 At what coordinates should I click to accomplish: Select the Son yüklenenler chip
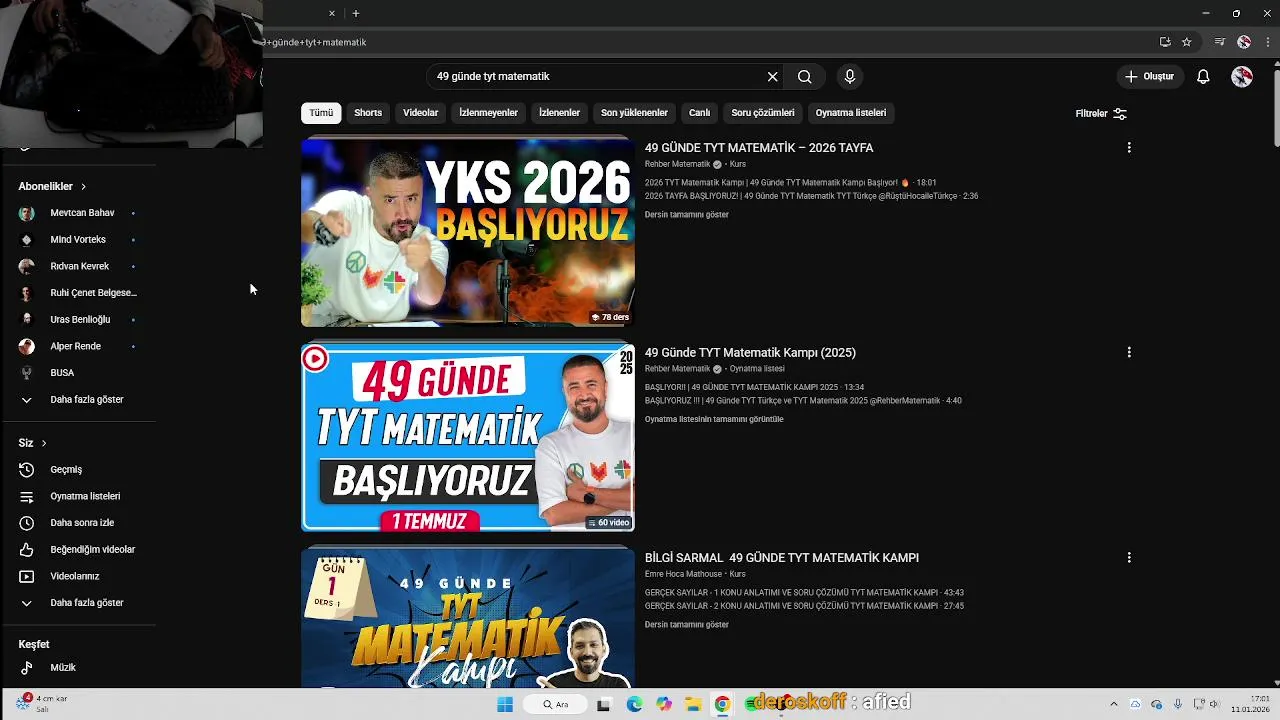[634, 113]
